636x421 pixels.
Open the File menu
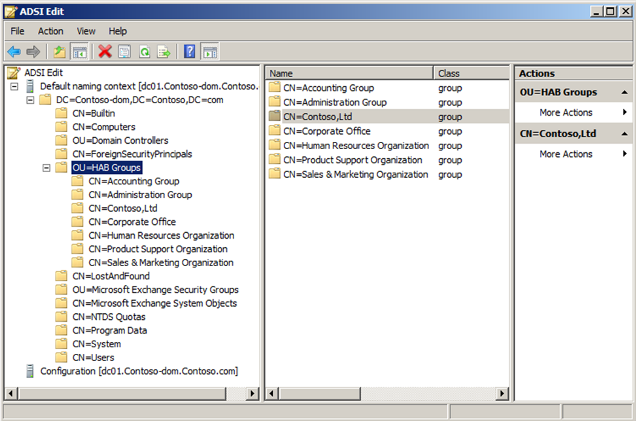pyautogui.click(x=17, y=31)
